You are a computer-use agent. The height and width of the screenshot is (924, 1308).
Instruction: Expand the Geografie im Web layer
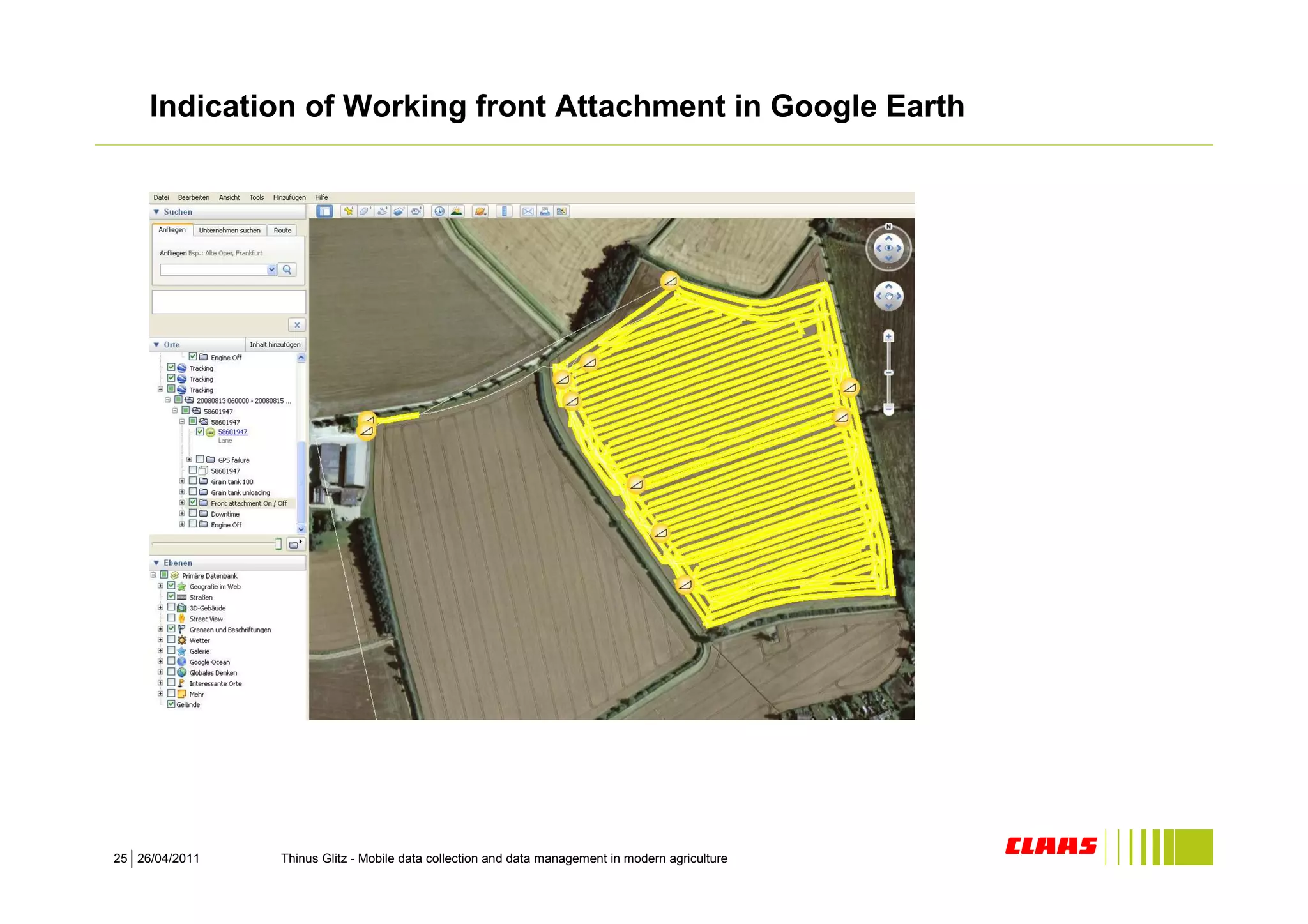160,586
